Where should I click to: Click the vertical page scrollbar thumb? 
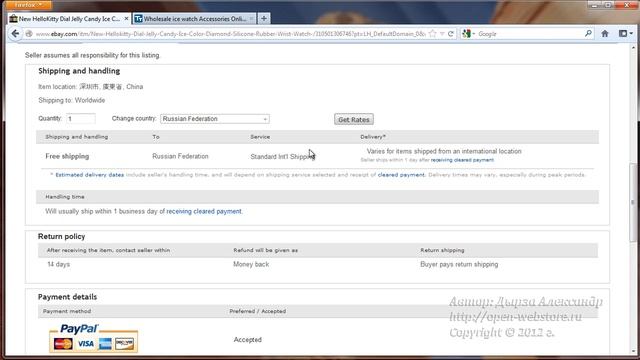tap(633, 202)
